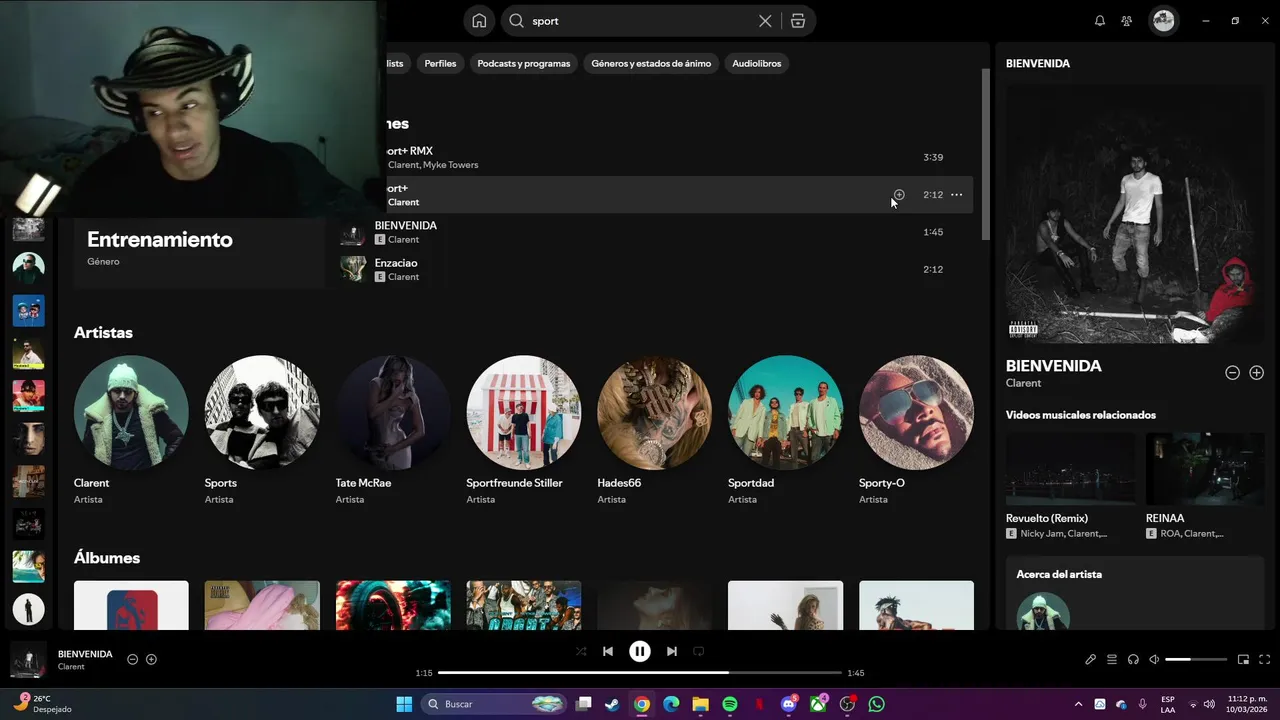Click into the search field containing 'sport'
Viewport: 1280px width, 720px height.
tap(640, 21)
